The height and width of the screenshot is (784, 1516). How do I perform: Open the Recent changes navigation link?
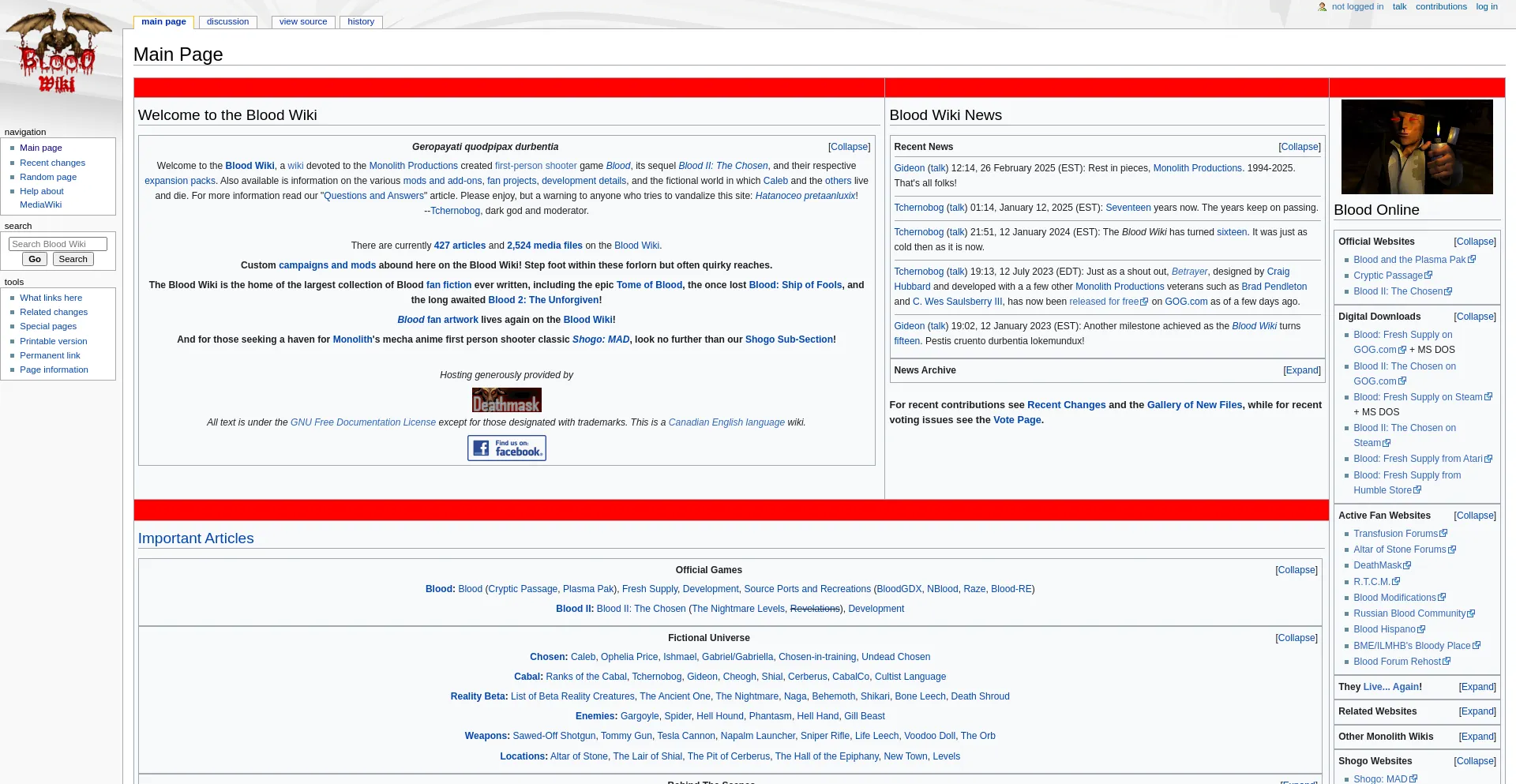point(52,163)
